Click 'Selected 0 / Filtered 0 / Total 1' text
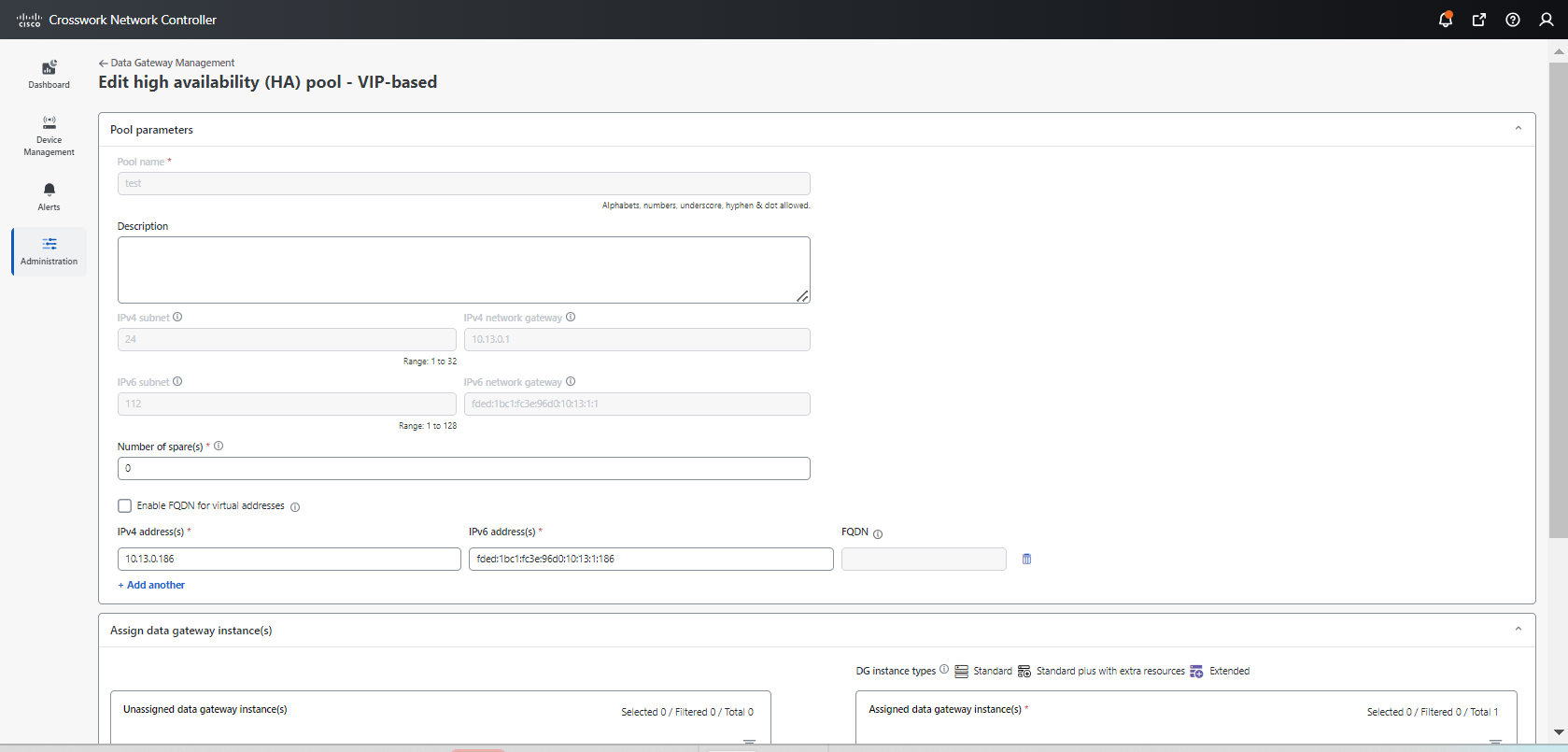Screen dimensions: 1568x752 (1433, 712)
